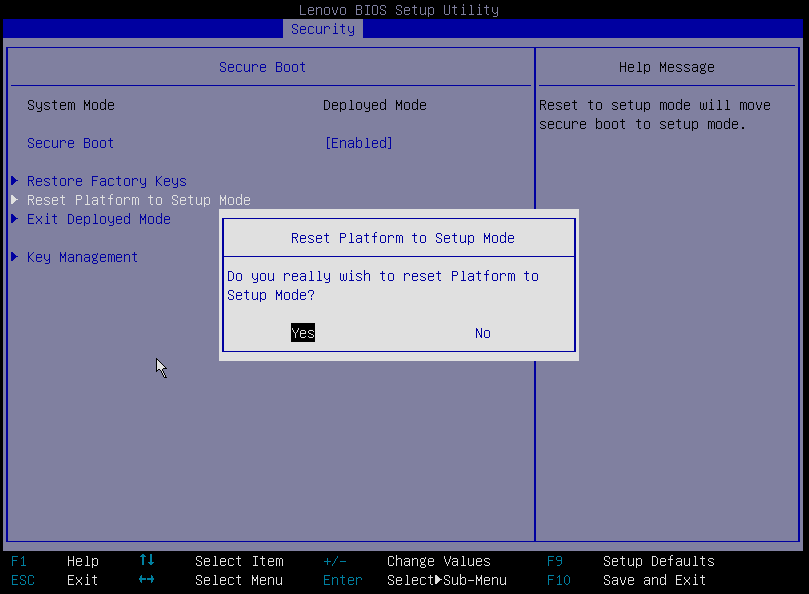Image resolution: width=809 pixels, height=594 pixels.
Task: Open the Exit Deployed Mode entry
Action: [x=99, y=219]
